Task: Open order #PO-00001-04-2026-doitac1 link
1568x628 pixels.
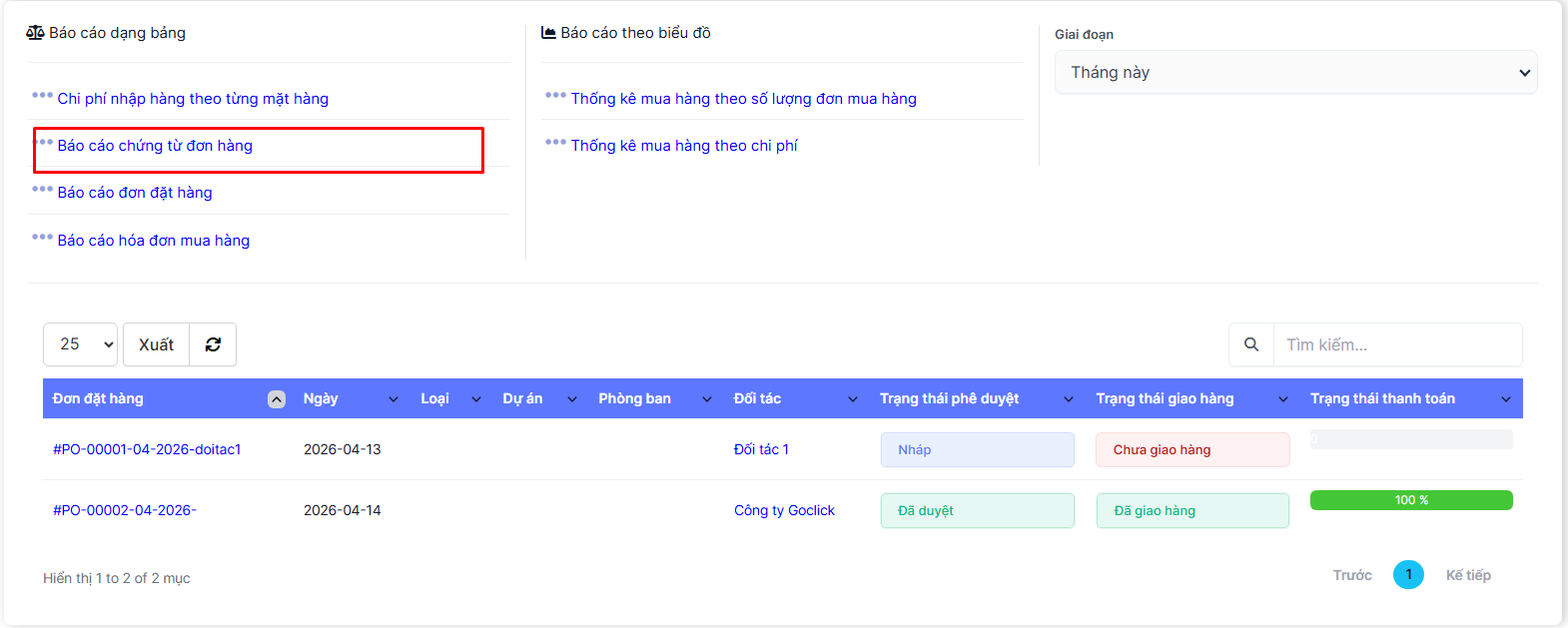Action: [147, 449]
